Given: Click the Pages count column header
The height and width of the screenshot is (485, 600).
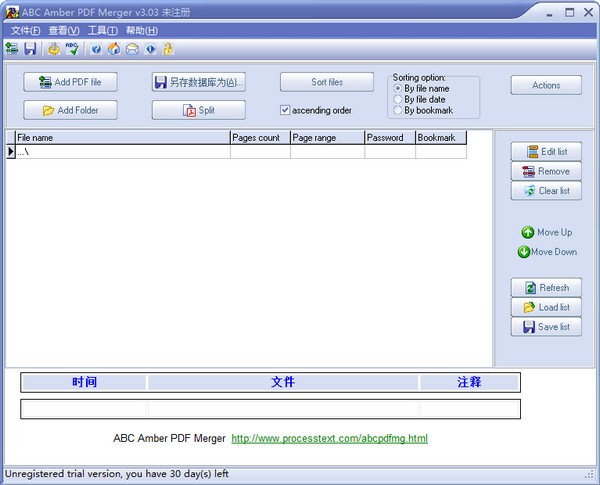Looking at the screenshot, I should click(260, 137).
